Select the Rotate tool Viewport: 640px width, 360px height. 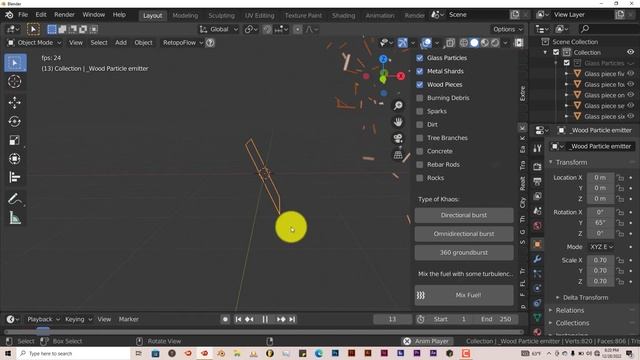[15, 121]
